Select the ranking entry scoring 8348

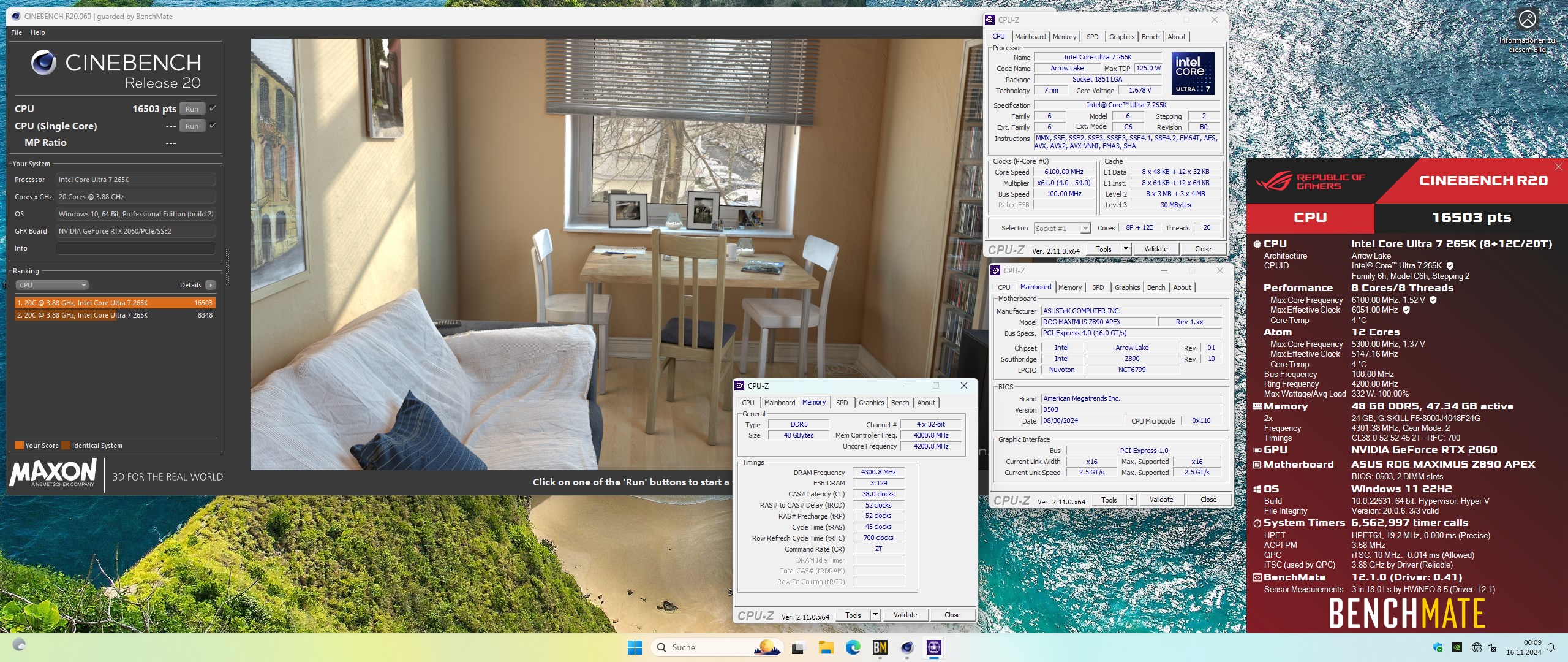point(115,315)
